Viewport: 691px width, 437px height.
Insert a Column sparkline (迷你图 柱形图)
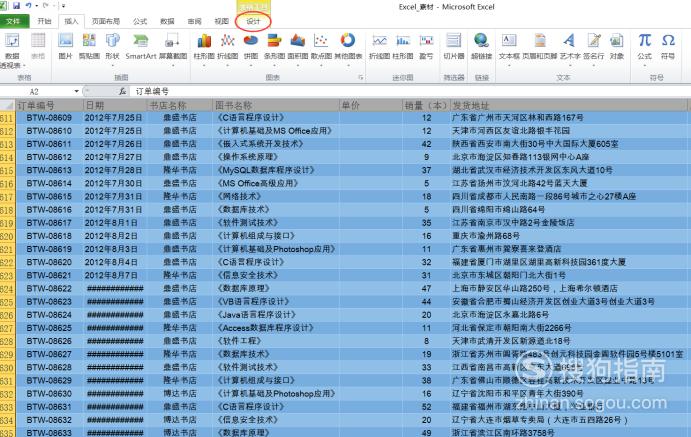coord(403,46)
